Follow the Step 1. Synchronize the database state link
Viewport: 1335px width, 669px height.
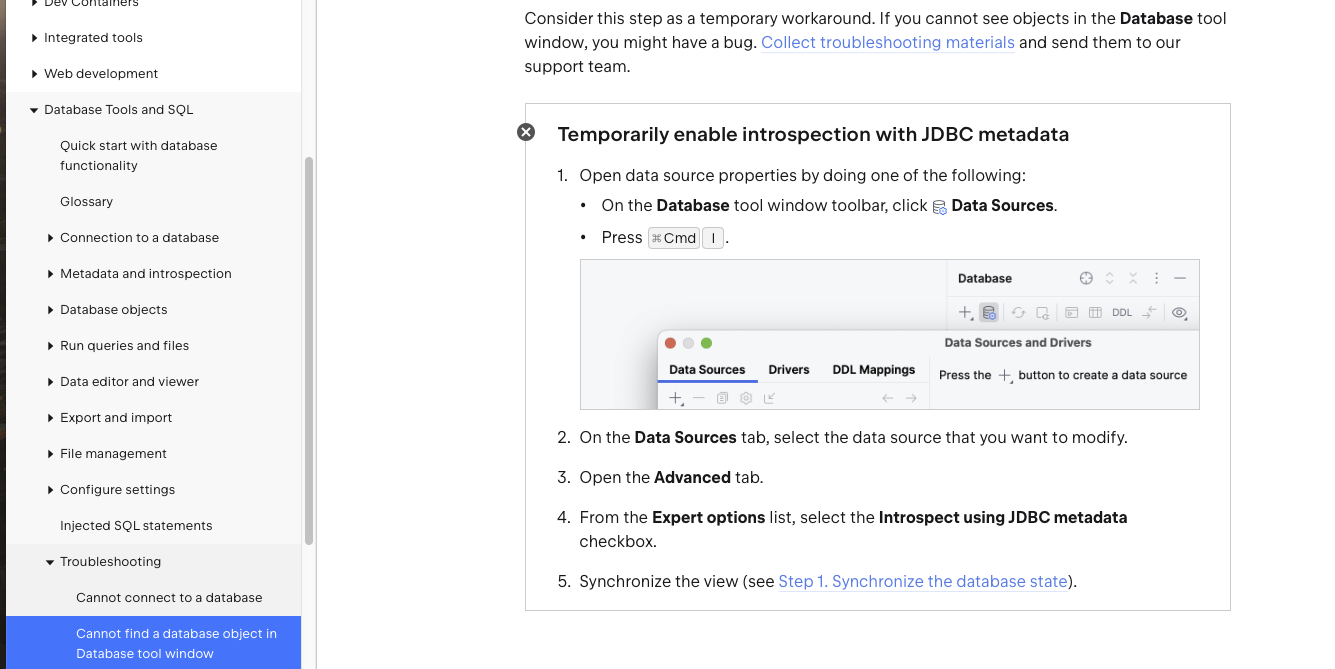(x=922, y=581)
